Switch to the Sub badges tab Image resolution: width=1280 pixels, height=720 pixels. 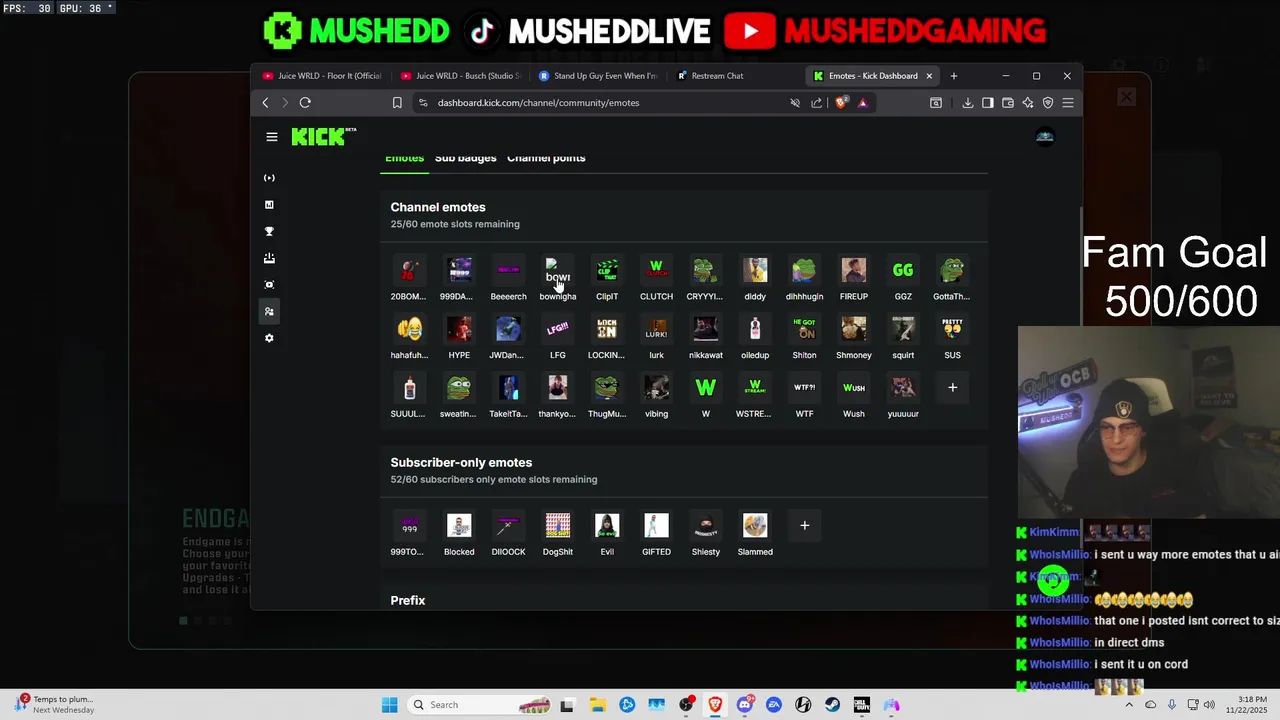click(x=466, y=158)
